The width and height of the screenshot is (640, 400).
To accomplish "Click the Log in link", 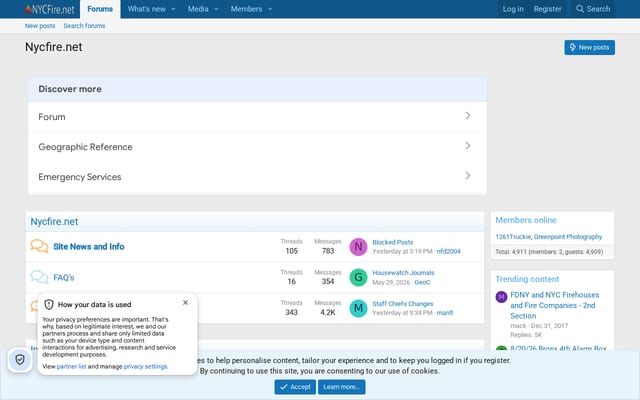I will pyautogui.click(x=513, y=9).
